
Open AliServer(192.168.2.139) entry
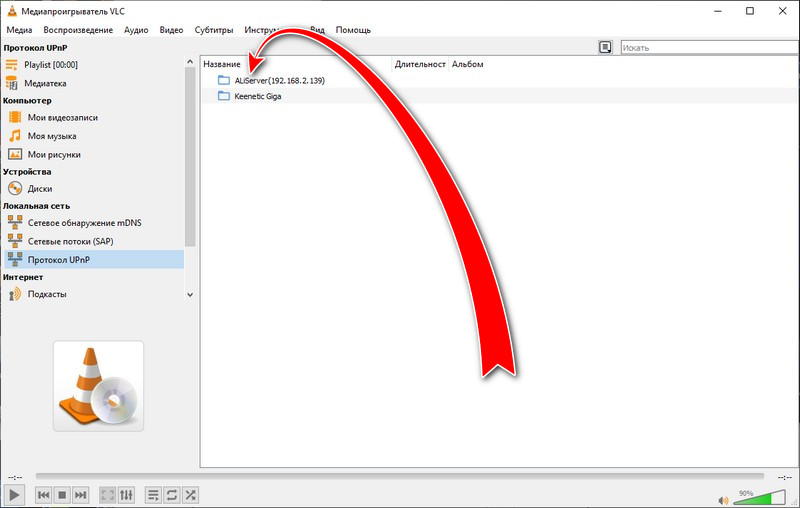[279, 81]
